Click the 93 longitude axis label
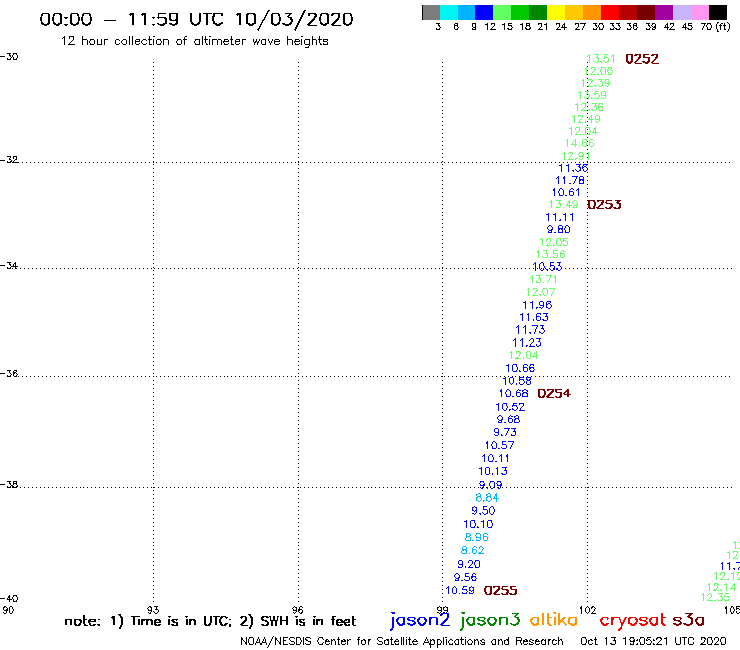 pos(153,610)
